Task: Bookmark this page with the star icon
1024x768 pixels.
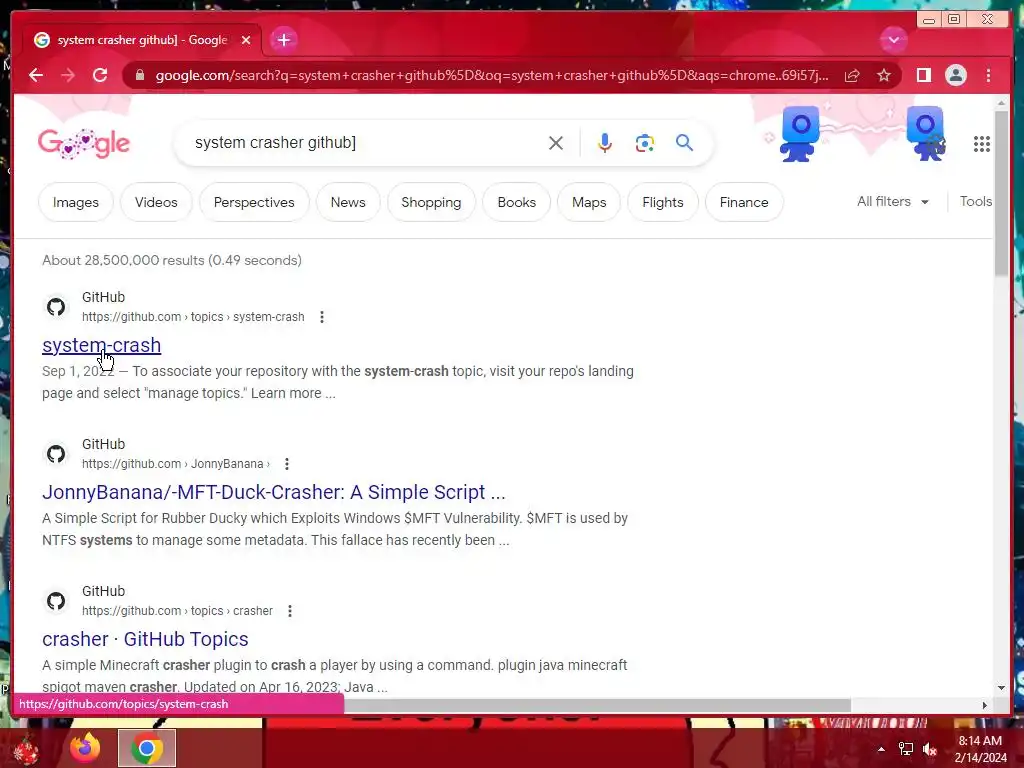Action: click(x=884, y=76)
